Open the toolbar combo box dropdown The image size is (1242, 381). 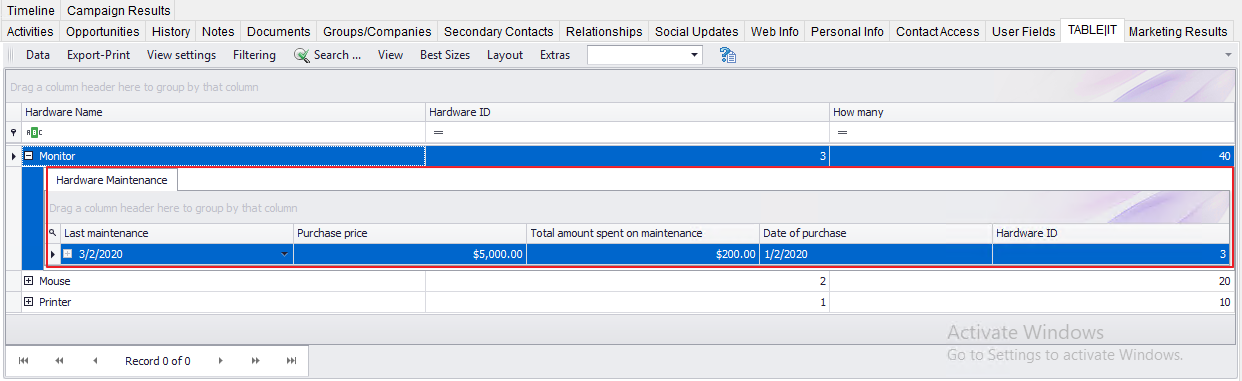point(695,55)
